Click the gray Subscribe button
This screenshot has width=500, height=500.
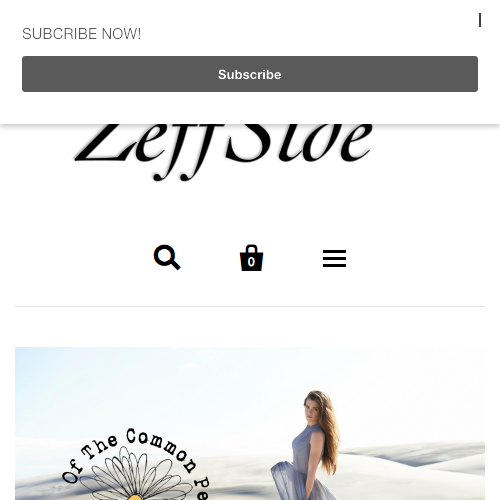(x=250, y=74)
